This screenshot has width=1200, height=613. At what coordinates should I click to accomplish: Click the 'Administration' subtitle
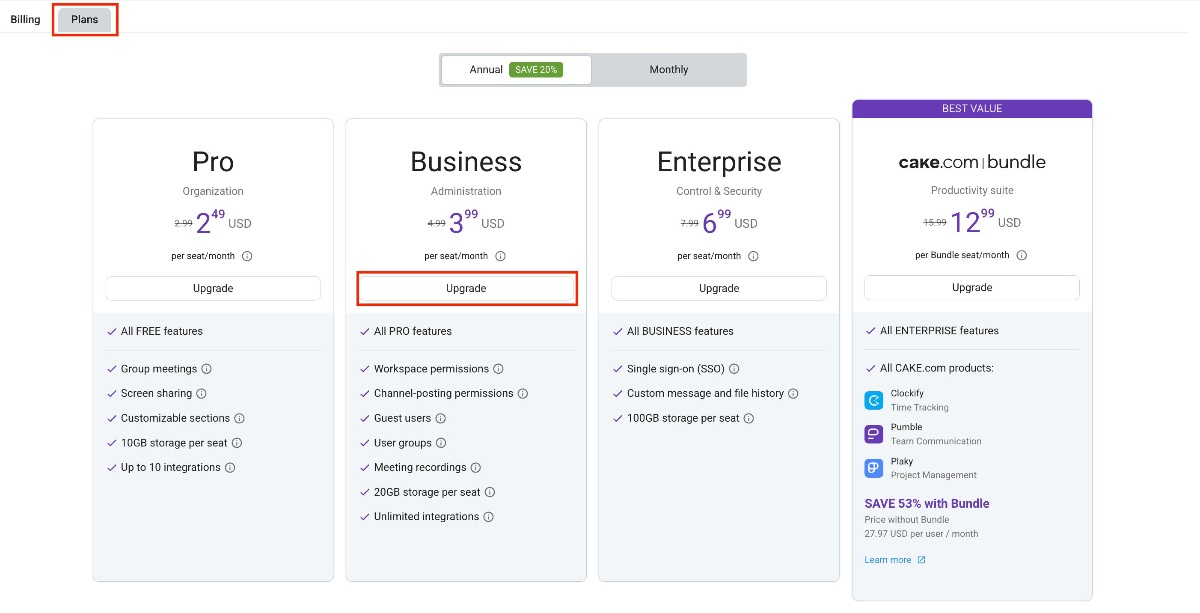pyautogui.click(x=466, y=192)
